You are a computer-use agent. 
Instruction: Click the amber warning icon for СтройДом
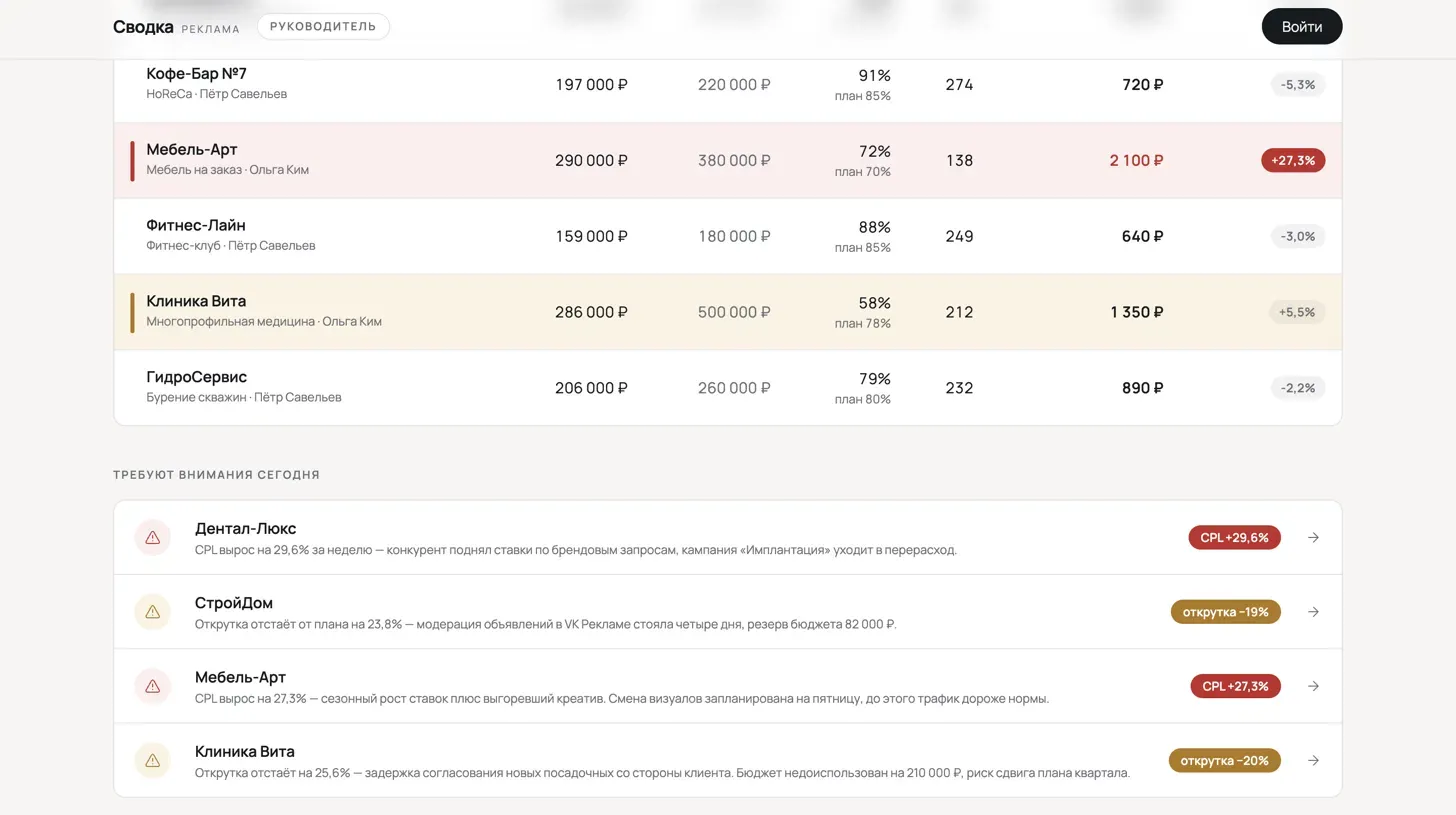click(153, 612)
